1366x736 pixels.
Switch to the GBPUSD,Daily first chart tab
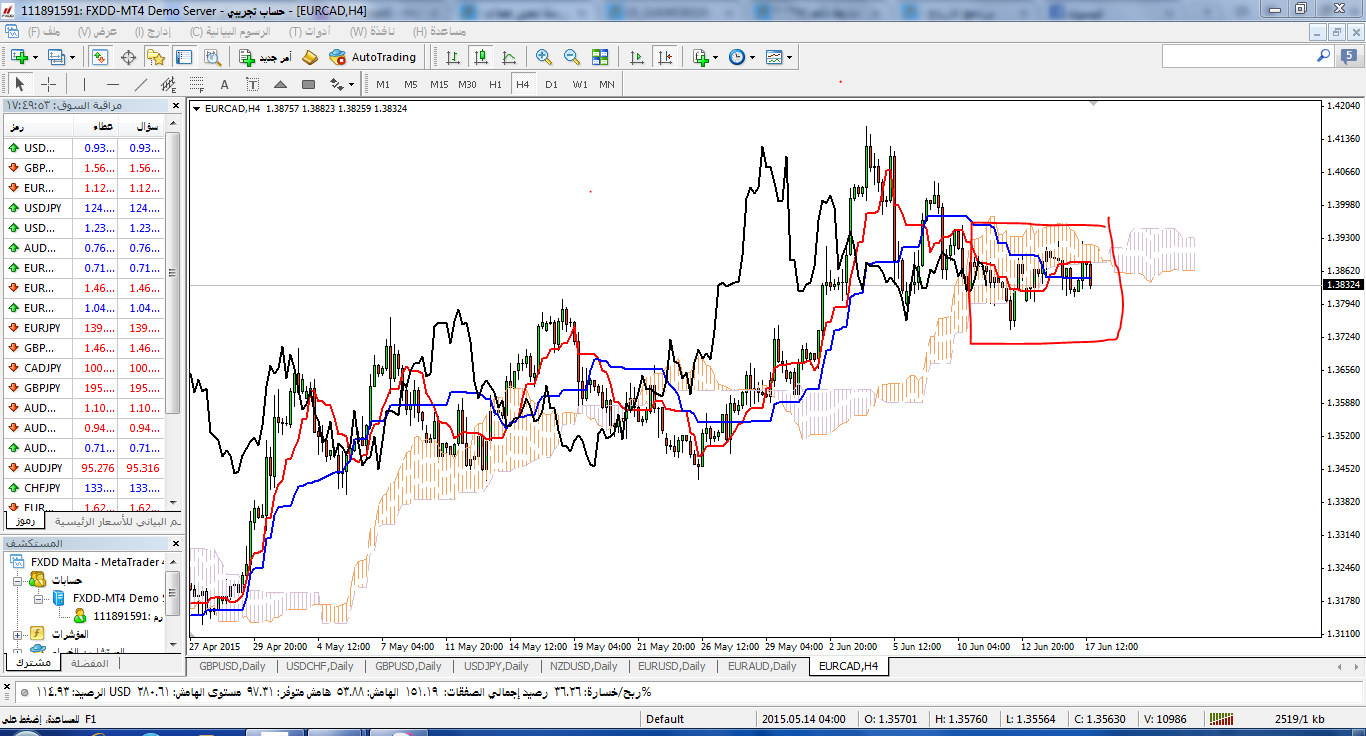[233, 666]
